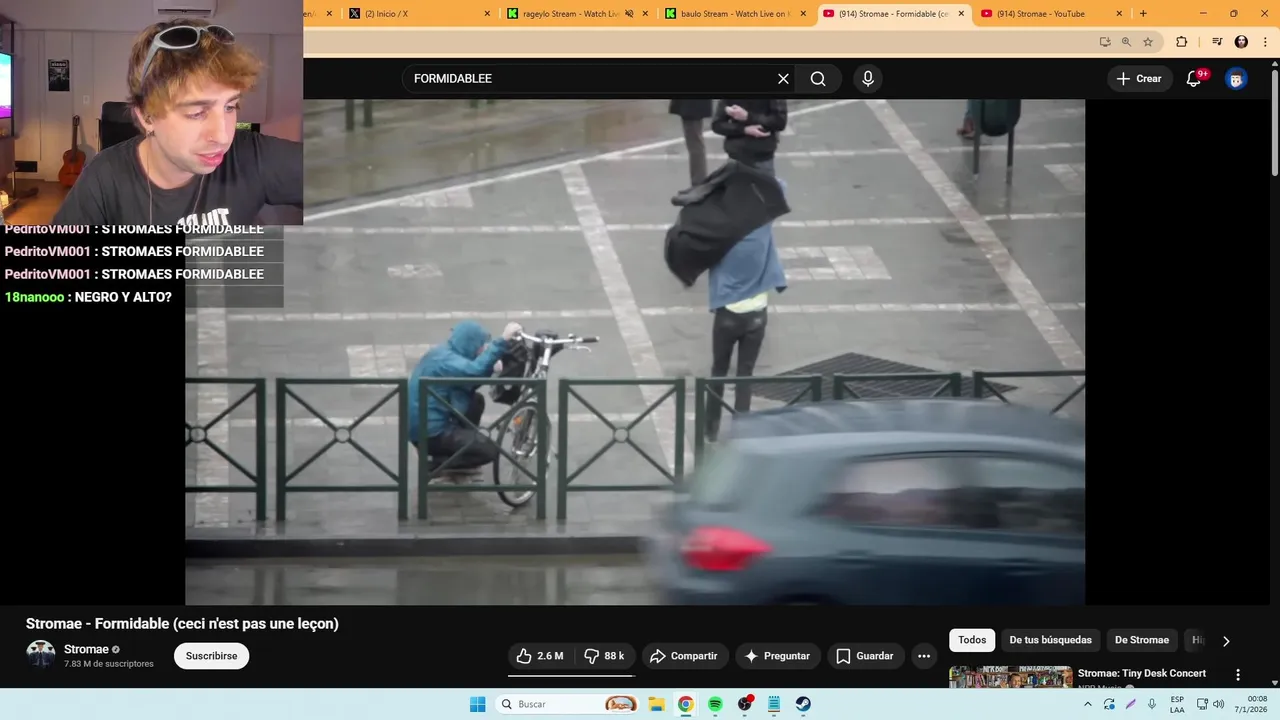Click the Windows taskbar Buscar box
The width and height of the screenshot is (1280, 720).
tap(567, 704)
